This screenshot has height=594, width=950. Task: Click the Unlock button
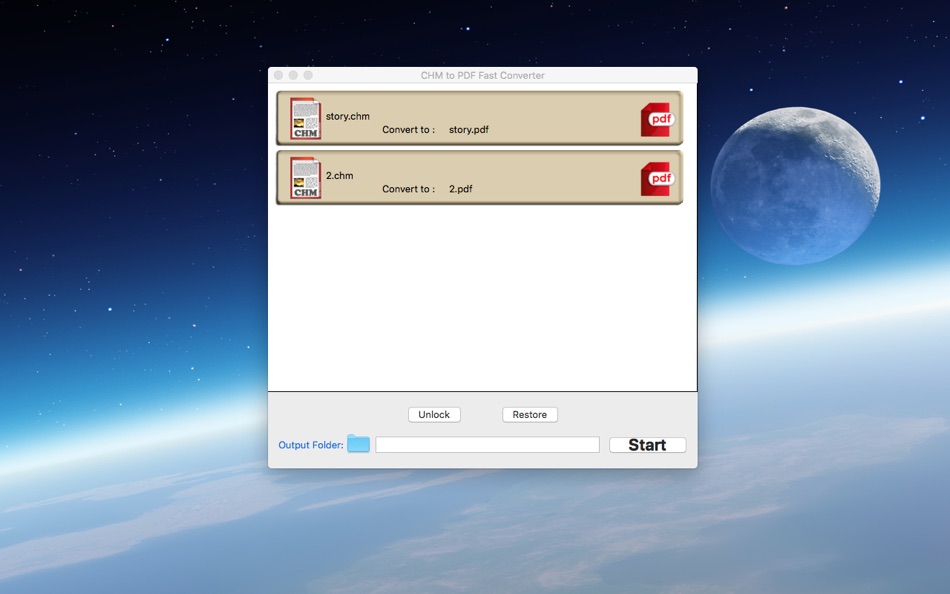coord(434,415)
